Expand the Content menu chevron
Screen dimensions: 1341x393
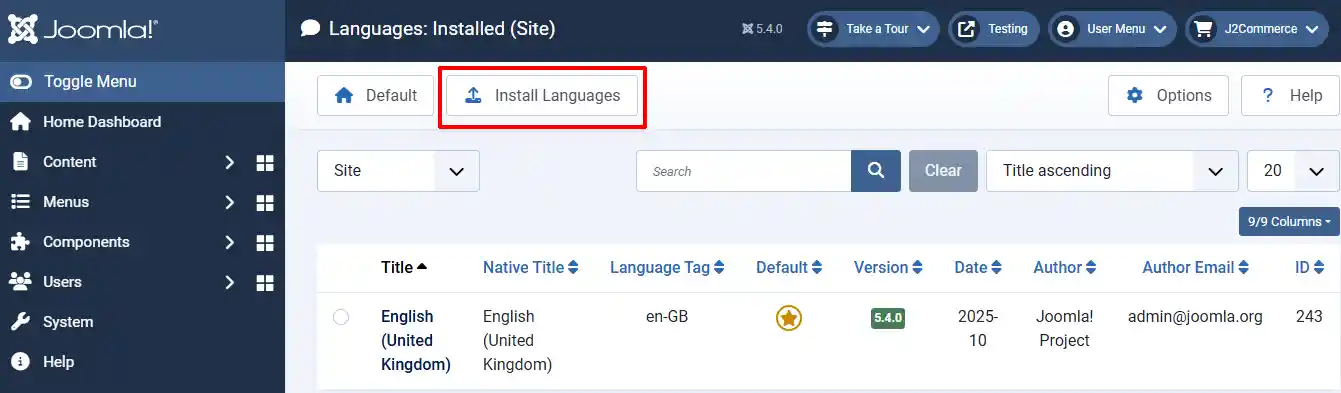point(229,162)
